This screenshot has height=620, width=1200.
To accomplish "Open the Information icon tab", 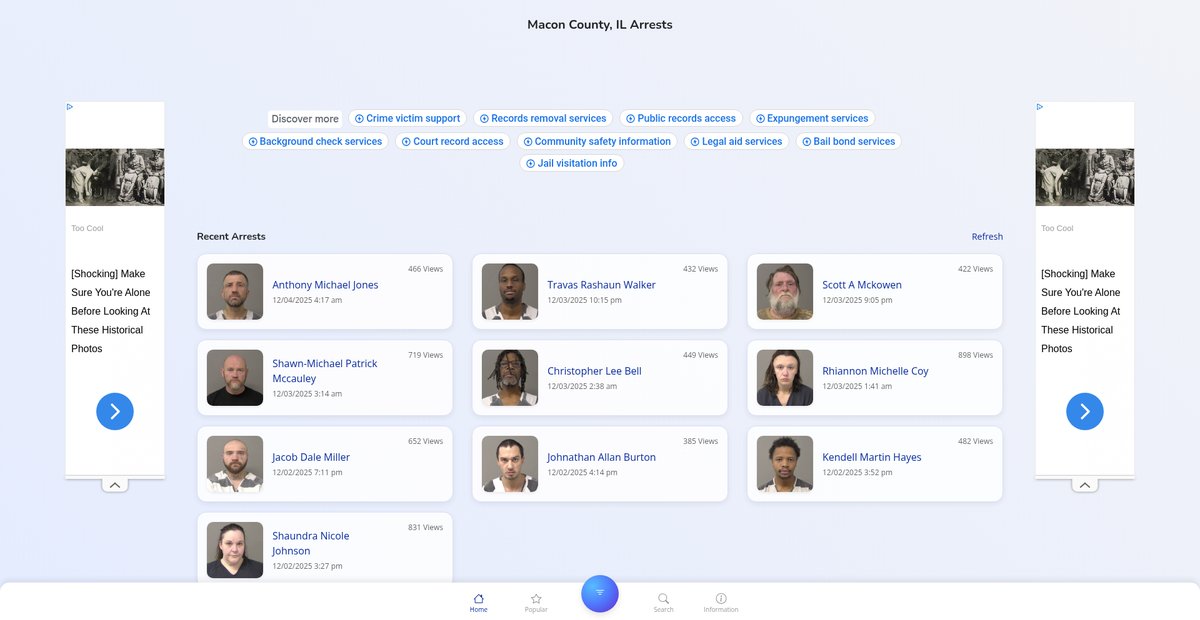I will [x=721, y=599].
